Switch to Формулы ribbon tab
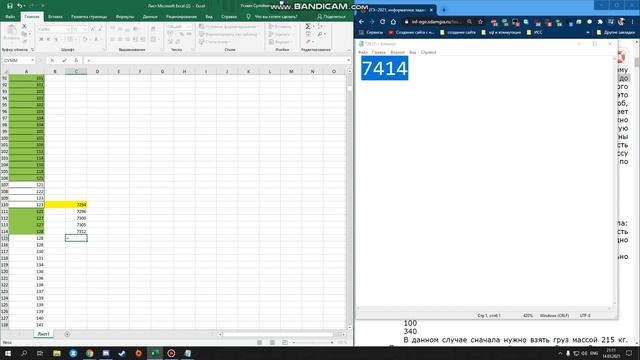The image size is (640, 360). [124, 17]
